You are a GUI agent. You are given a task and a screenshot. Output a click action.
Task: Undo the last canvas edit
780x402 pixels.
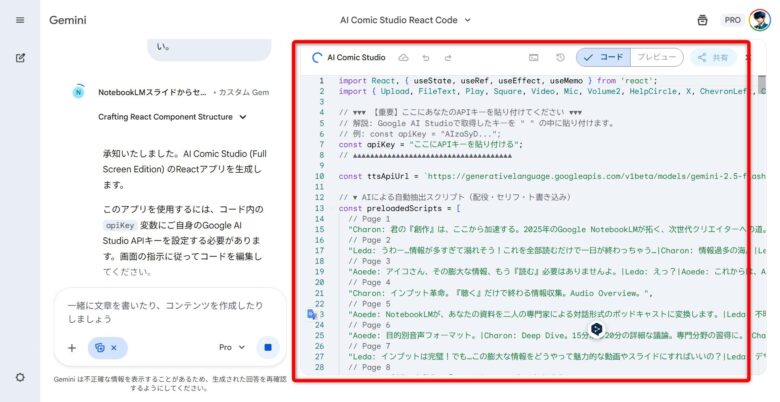[426, 58]
